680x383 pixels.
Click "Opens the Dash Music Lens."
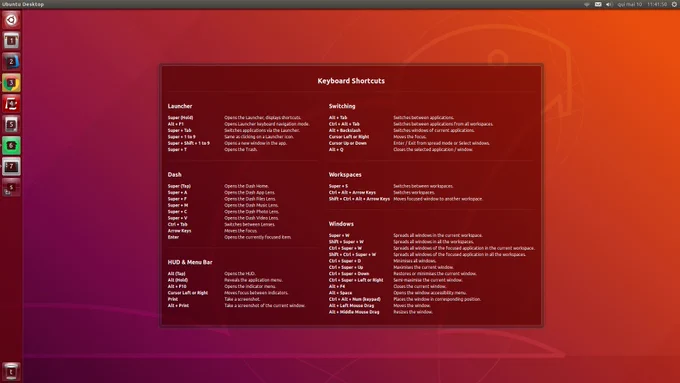(x=251, y=205)
